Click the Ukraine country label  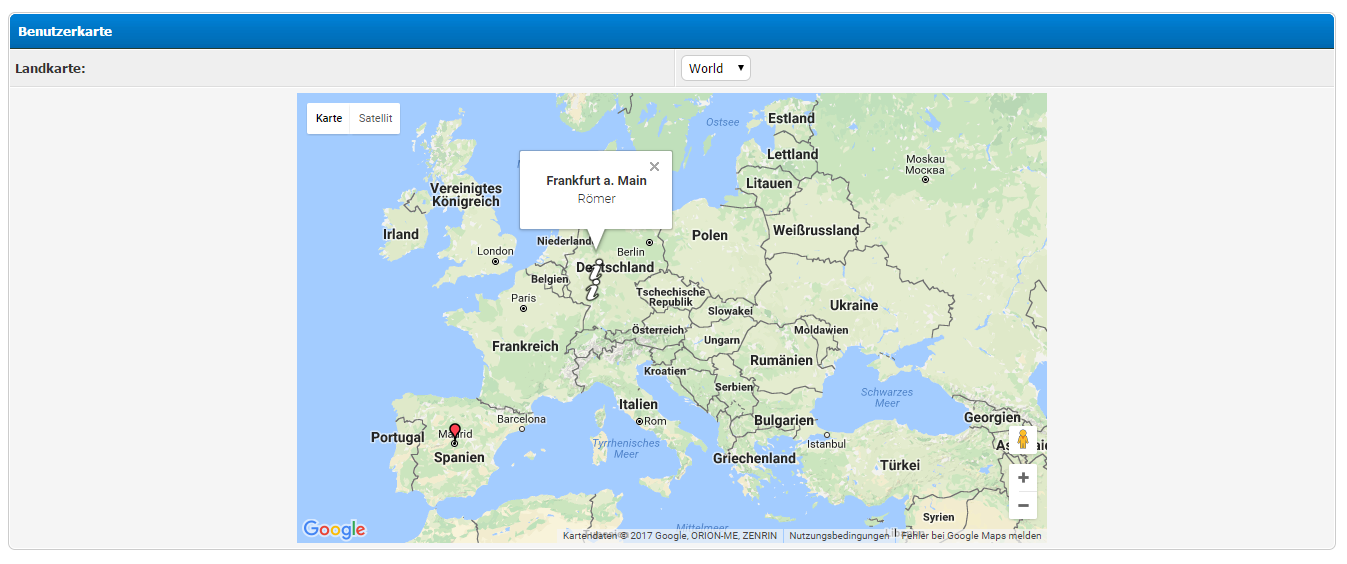tap(854, 305)
